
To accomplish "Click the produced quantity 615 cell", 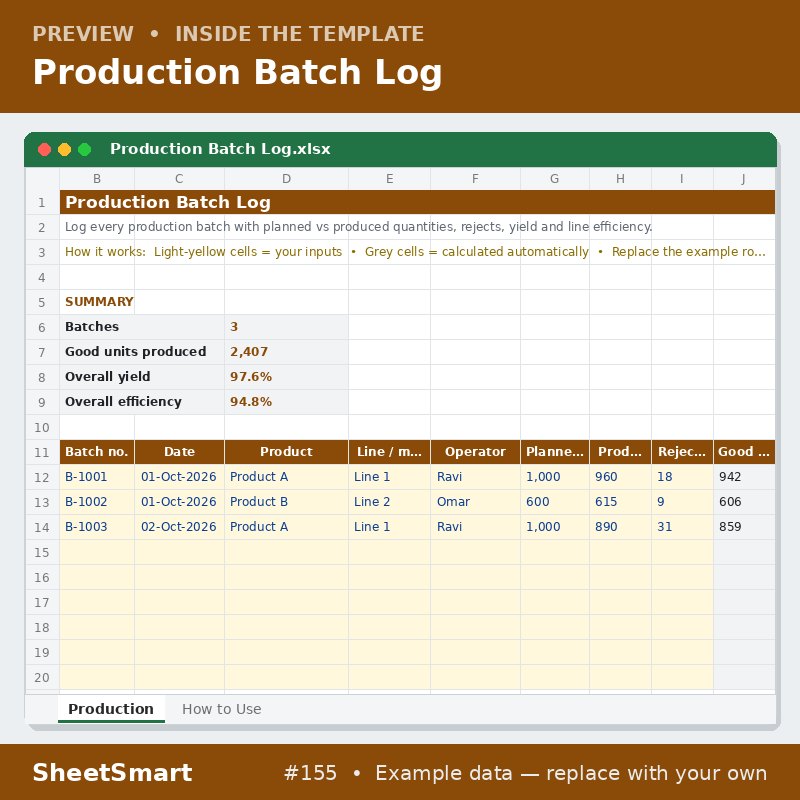I will 620,502.
